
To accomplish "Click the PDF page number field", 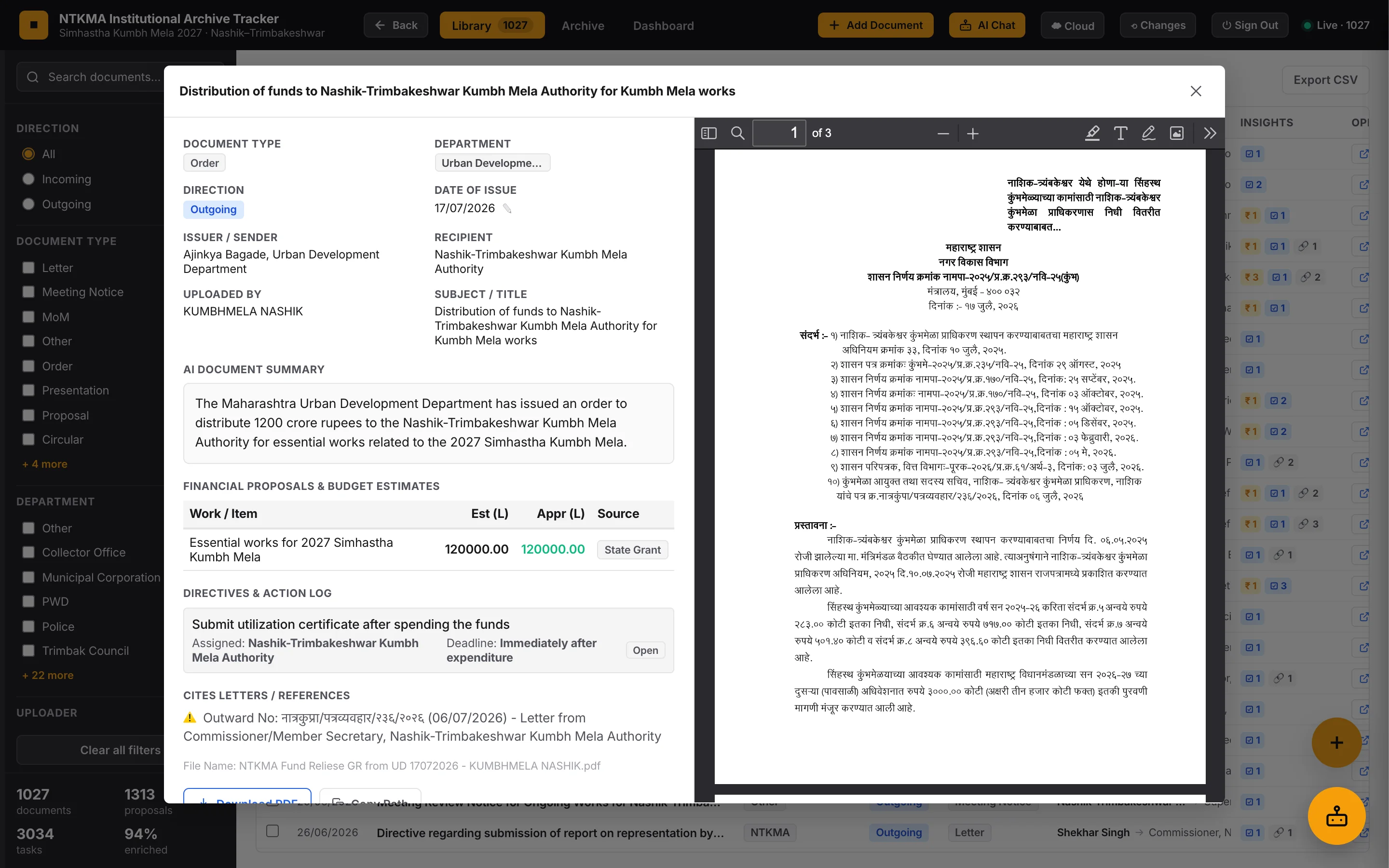I will (779, 133).
